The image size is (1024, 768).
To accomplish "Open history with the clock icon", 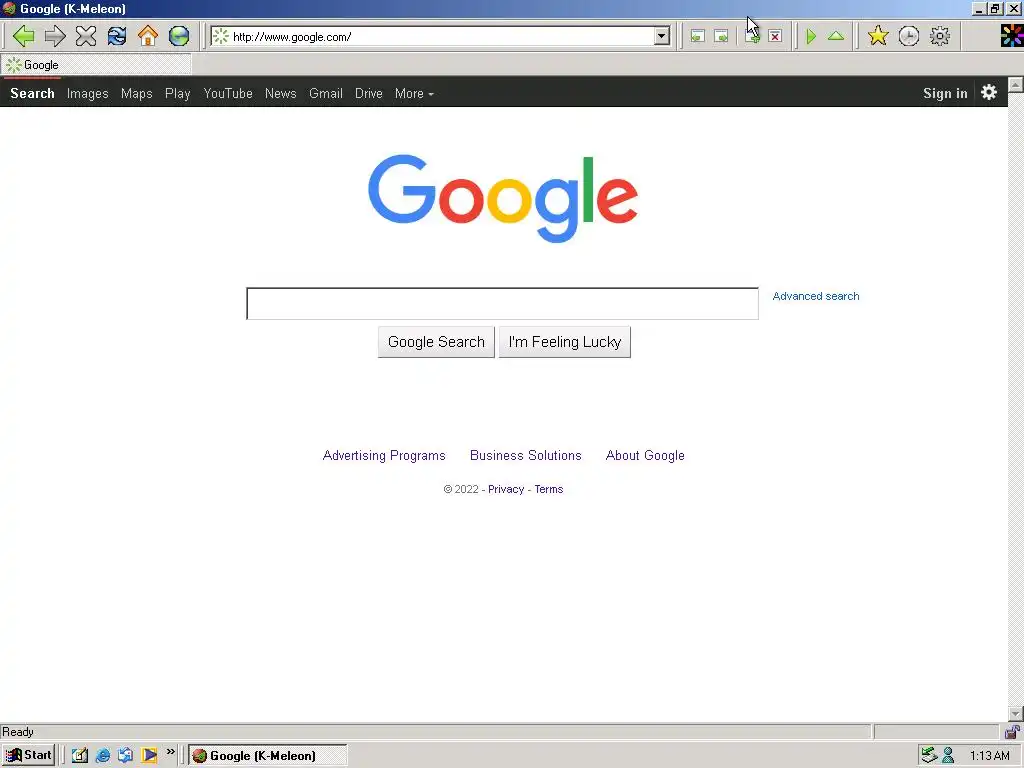I will (908, 36).
